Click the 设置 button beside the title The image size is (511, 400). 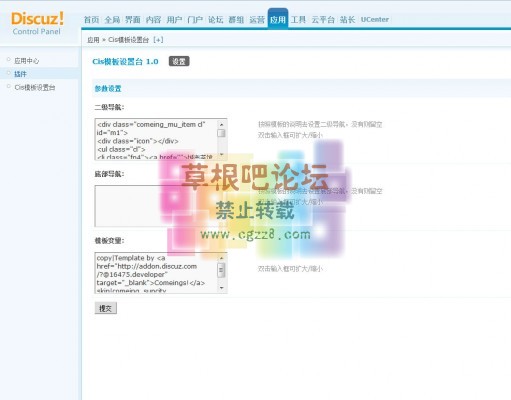179,61
